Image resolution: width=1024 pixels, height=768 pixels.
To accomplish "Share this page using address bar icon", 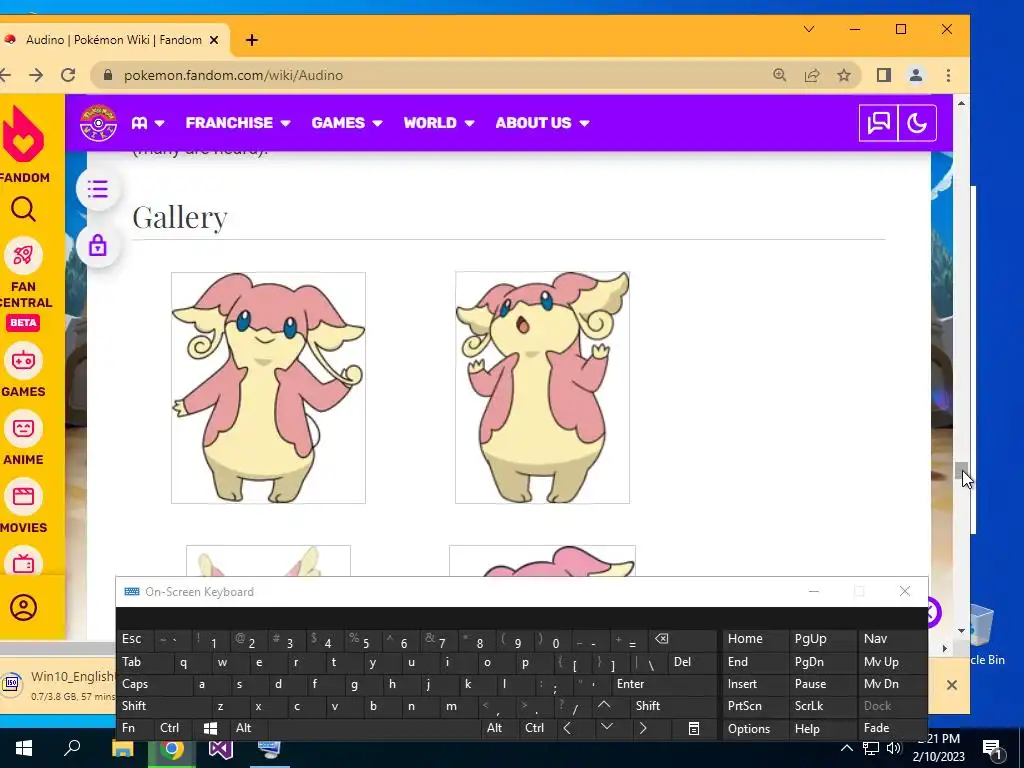I will pos(812,75).
